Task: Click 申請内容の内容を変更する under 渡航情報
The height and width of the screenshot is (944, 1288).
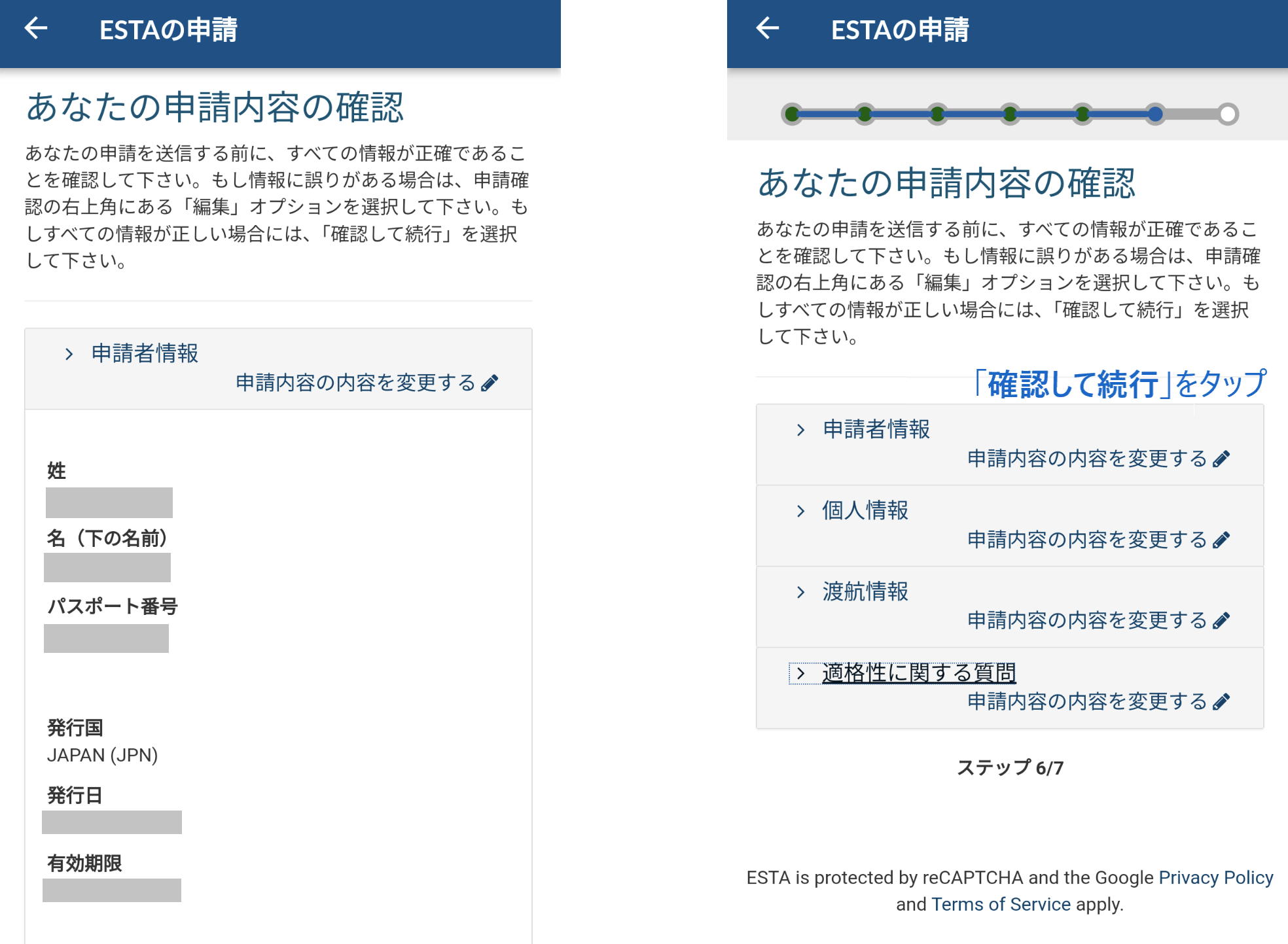Action: click(x=1087, y=620)
